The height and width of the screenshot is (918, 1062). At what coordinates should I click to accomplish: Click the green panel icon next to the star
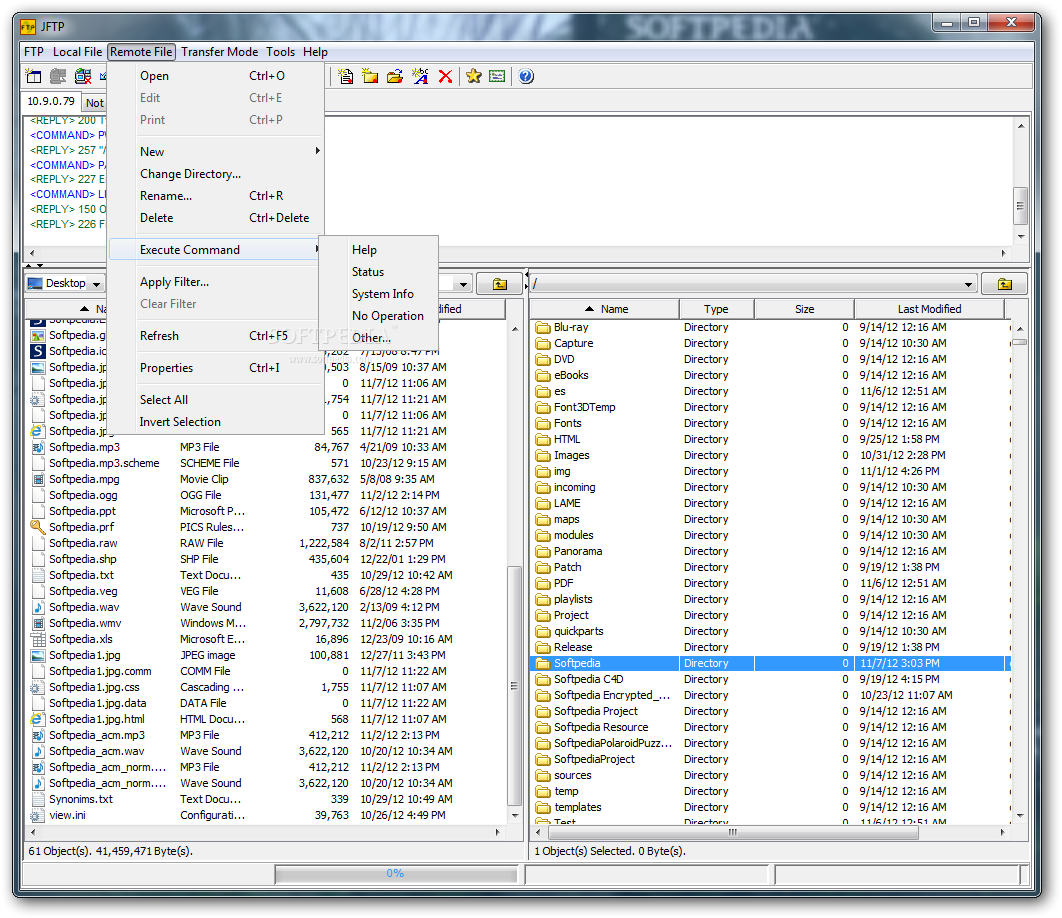497,76
